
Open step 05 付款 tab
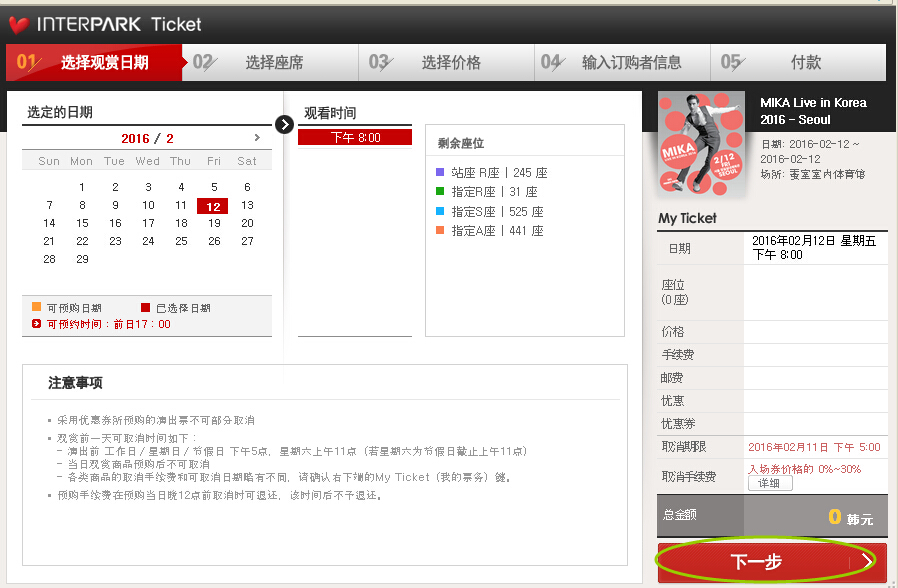(798, 62)
